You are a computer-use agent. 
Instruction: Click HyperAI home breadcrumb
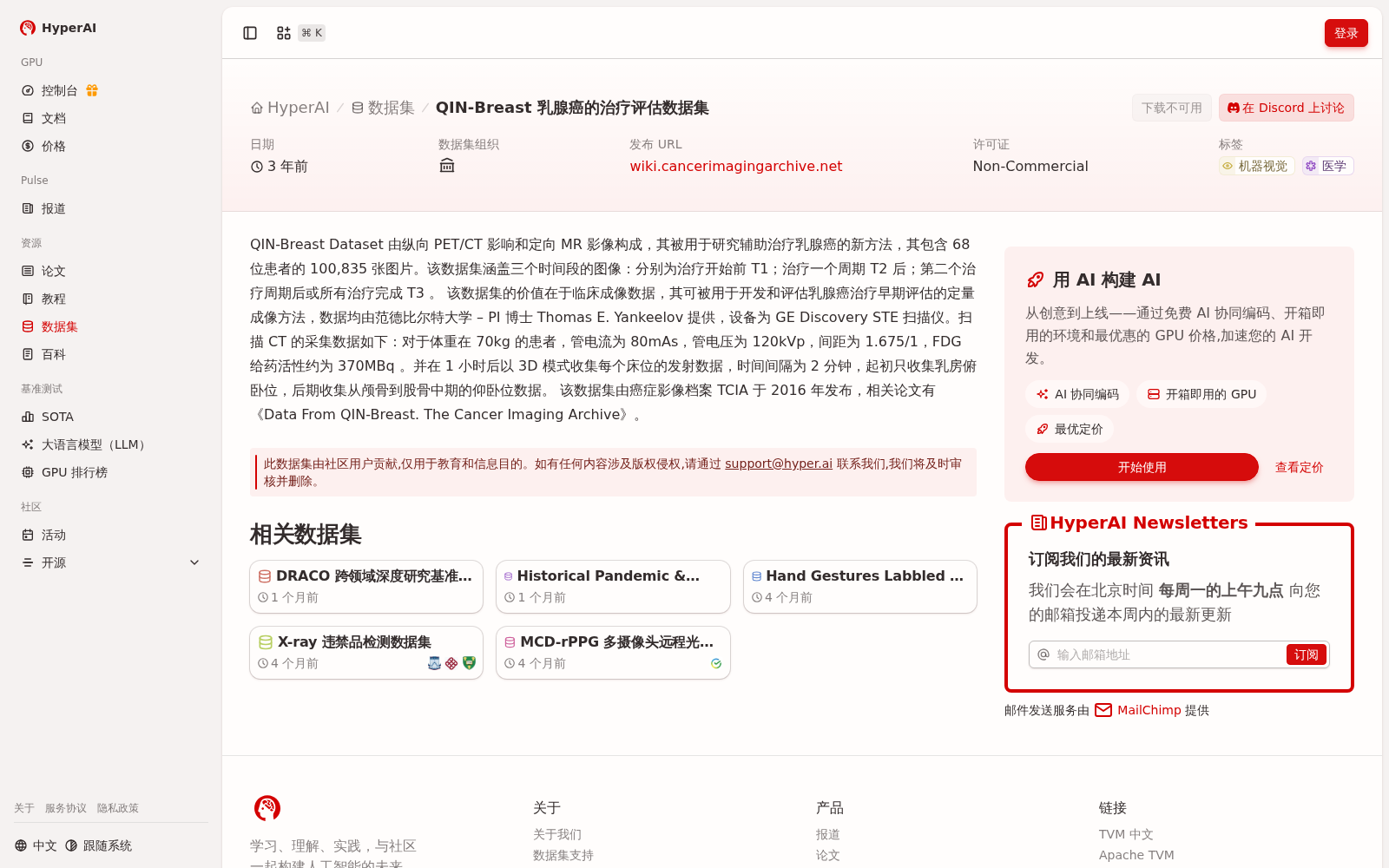pos(290,108)
